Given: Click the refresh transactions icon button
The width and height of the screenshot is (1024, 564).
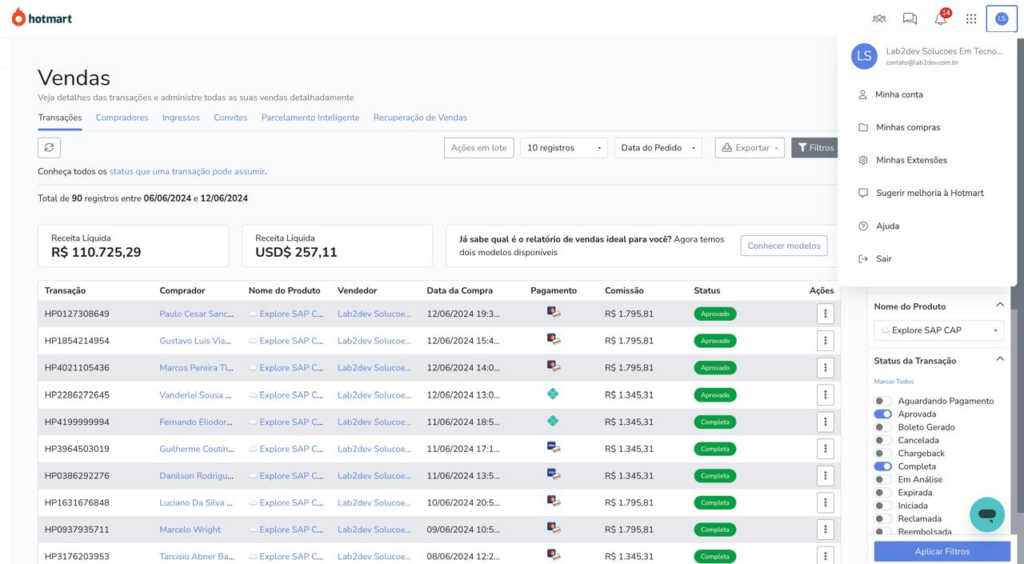Looking at the screenshot, I should click(x=49, y=148).
